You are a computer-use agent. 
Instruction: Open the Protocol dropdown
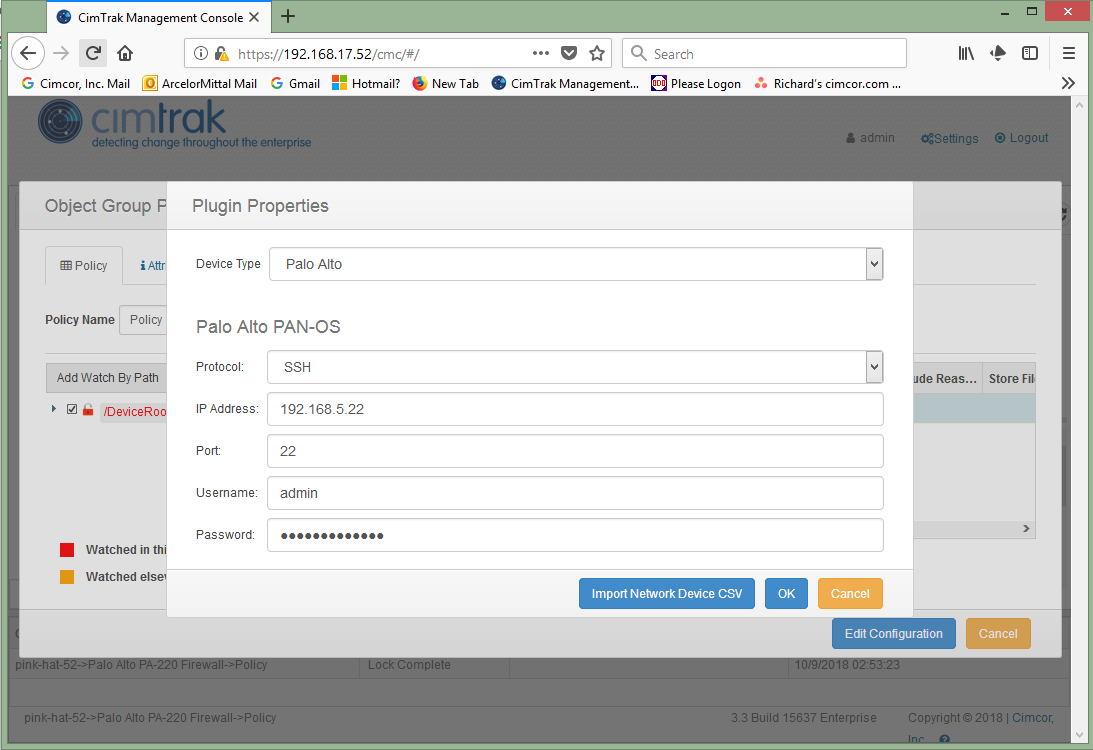(574, 367)
